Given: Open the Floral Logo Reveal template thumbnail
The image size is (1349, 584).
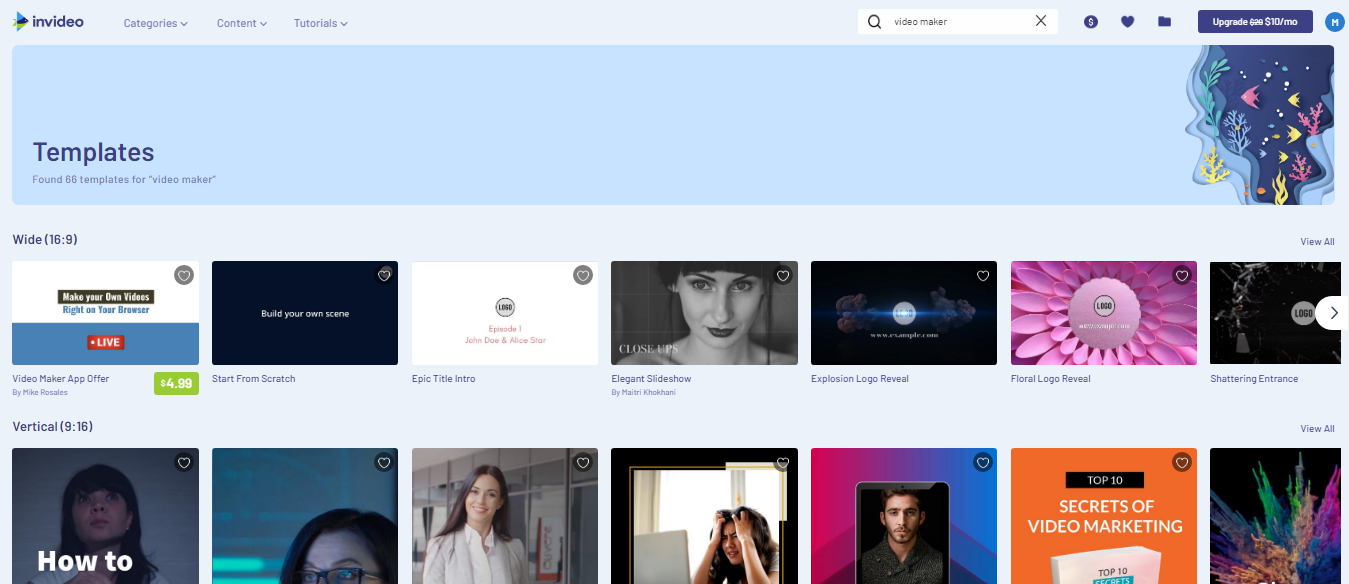Looking at the screenshot, I should point(1103,313).
